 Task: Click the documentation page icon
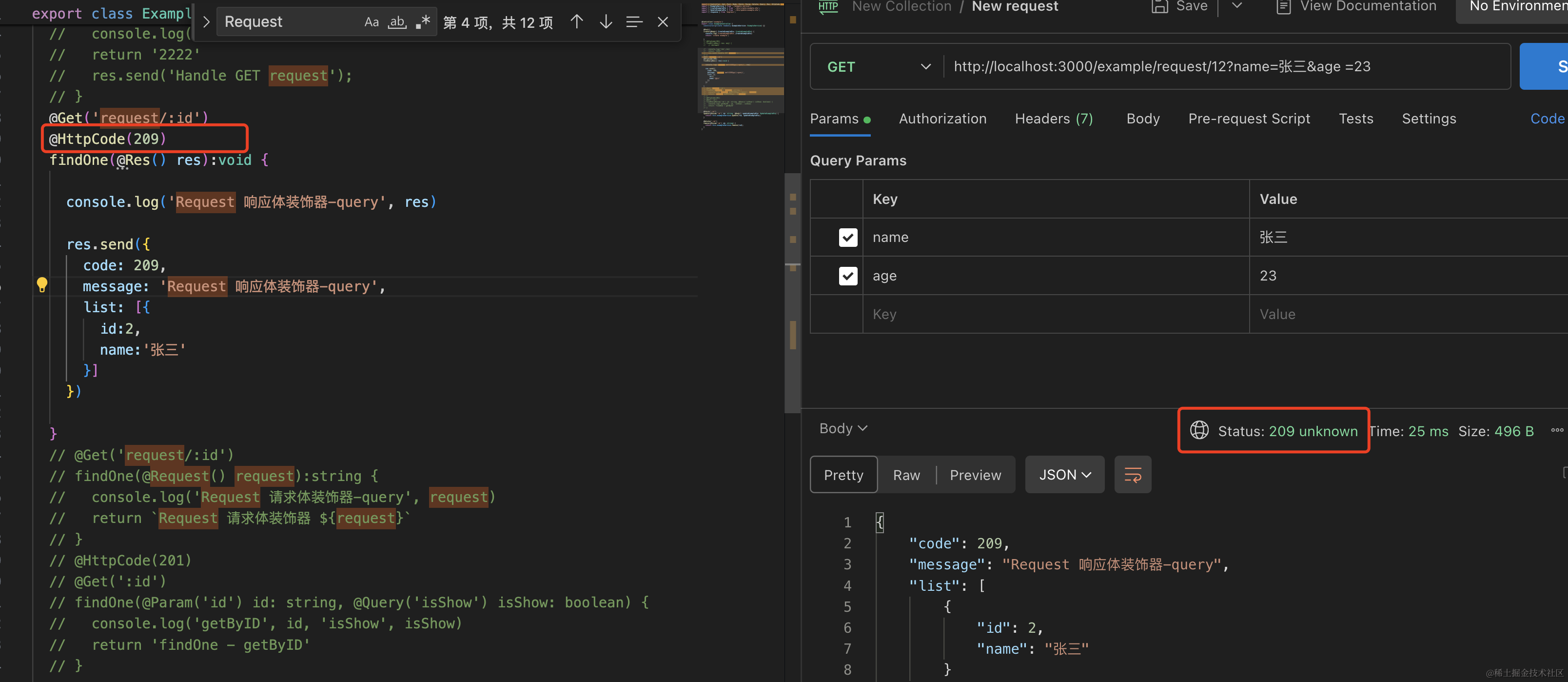[1283, 7]
